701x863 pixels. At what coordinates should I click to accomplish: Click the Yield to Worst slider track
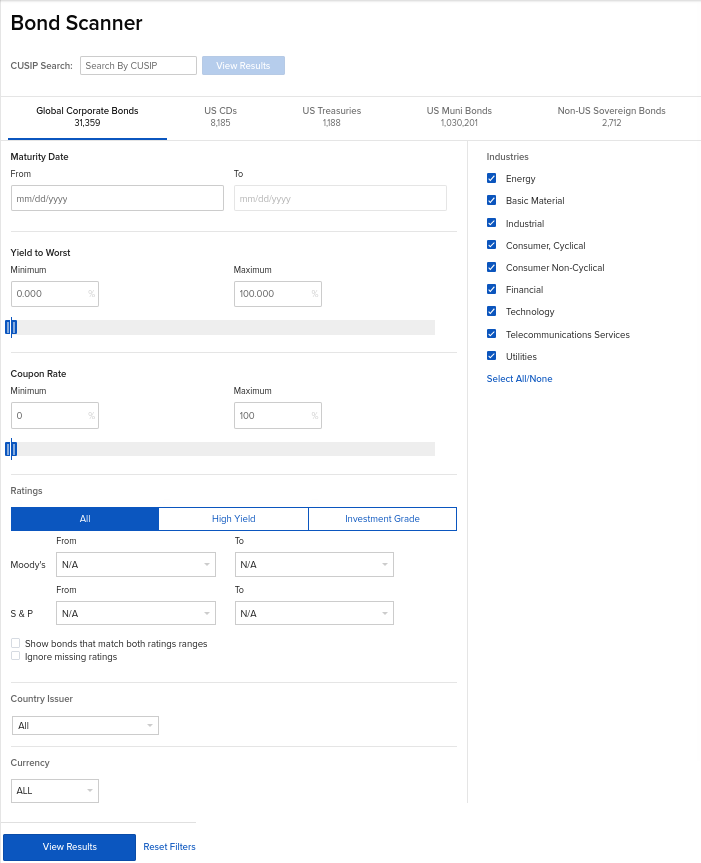[x=223, y=327]
